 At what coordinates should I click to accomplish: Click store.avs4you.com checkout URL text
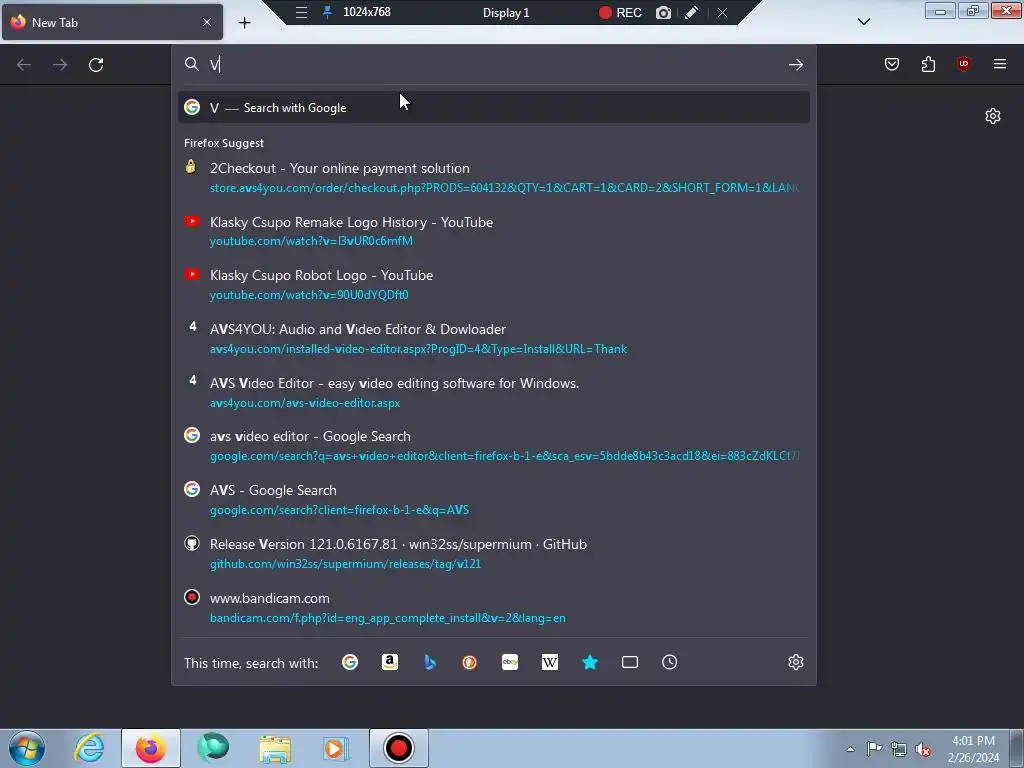click(504, 188)
